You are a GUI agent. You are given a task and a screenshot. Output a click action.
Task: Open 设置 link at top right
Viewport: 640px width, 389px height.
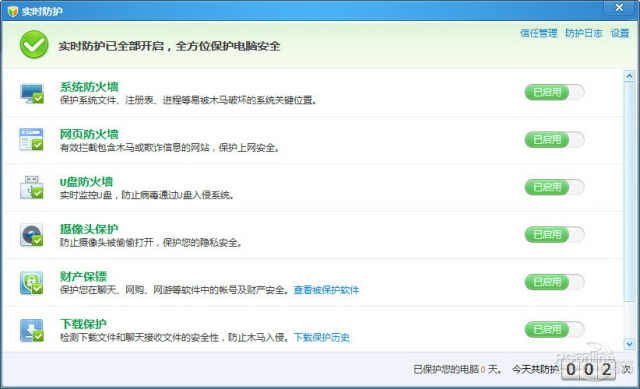(620, 33)
